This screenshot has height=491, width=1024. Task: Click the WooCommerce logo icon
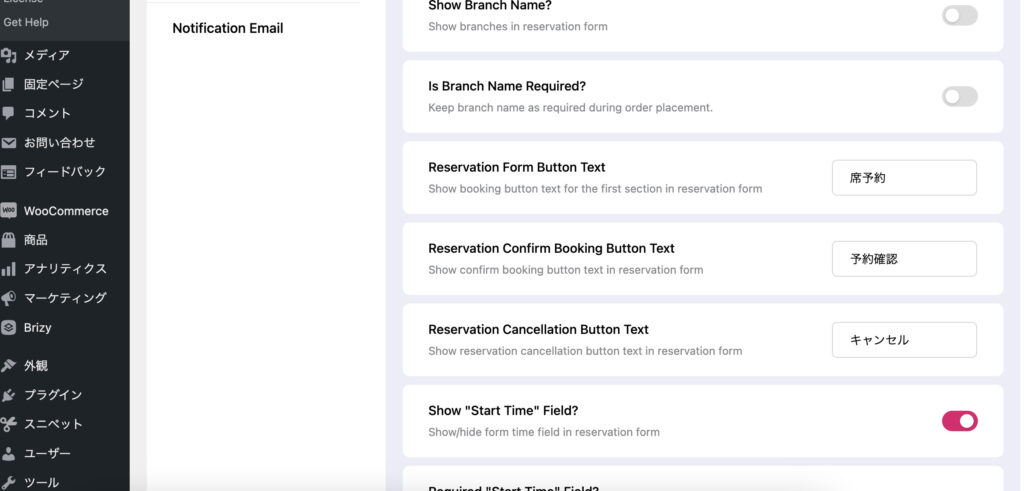point(9,211)
